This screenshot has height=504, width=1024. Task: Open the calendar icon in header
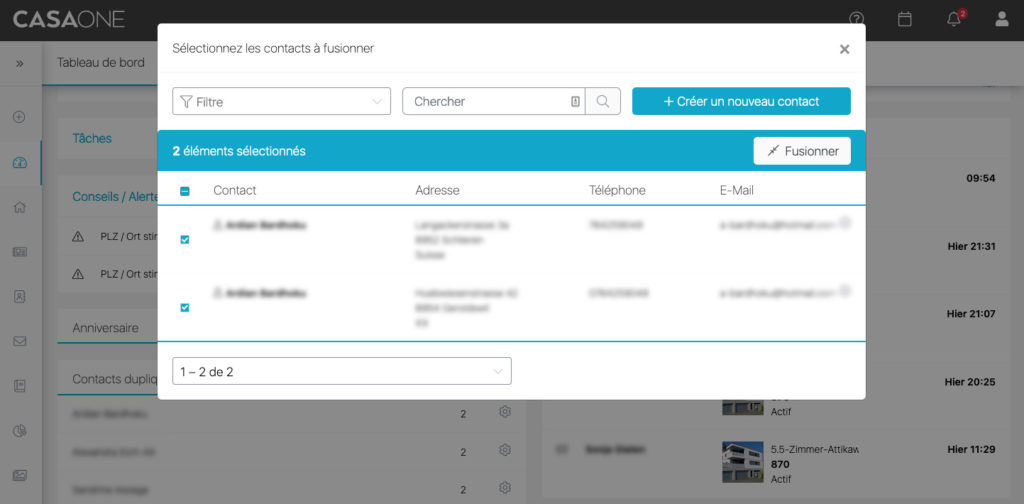point(905,19)
